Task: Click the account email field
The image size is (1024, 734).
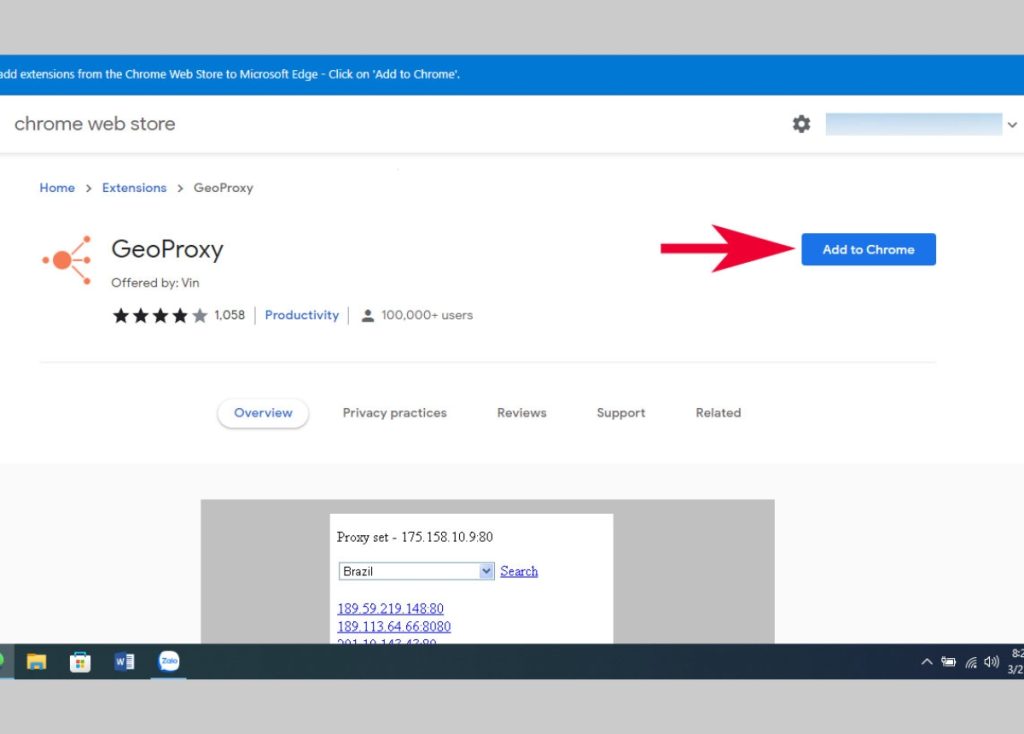Action: coord(914,124)
